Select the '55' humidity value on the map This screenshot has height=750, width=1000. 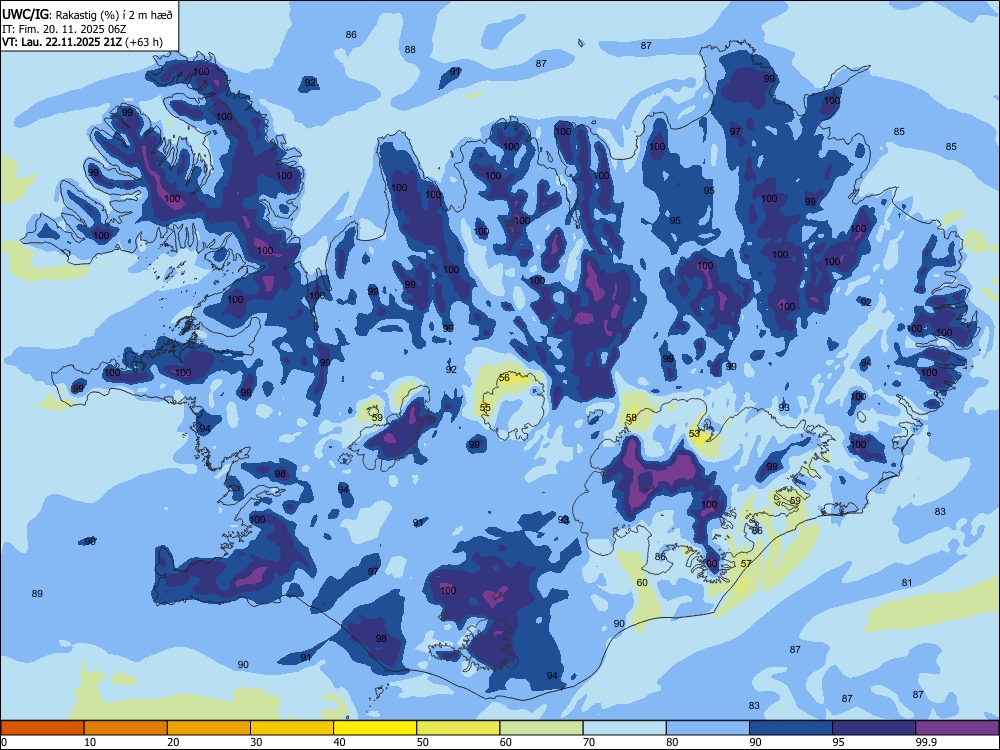pyautogui.click(x=485, y=408)
